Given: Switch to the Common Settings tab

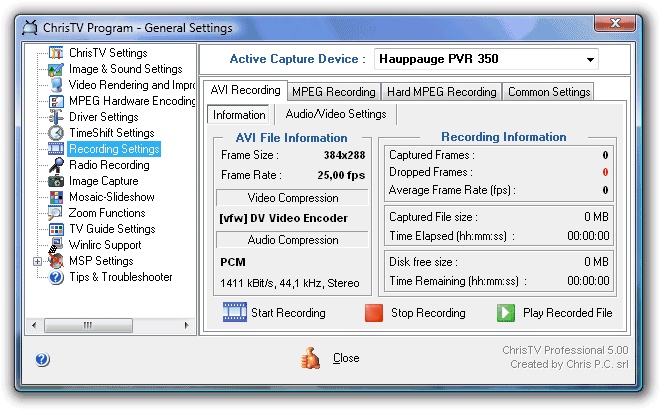Looking at the screenshot, I should [549, 91].
